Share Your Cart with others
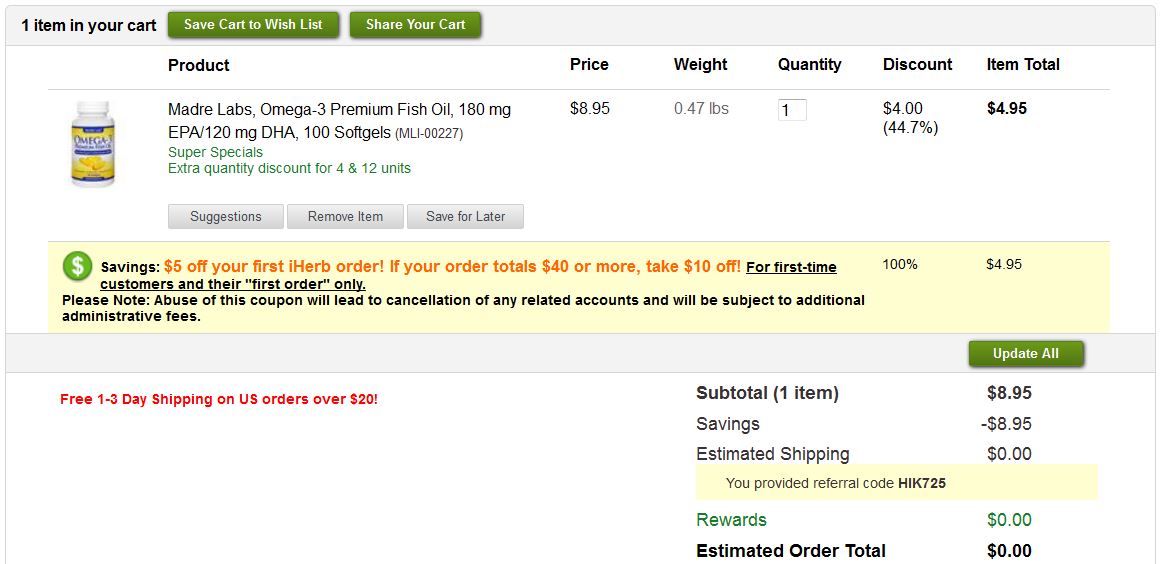1160x564 pixels. coord(415,24)
